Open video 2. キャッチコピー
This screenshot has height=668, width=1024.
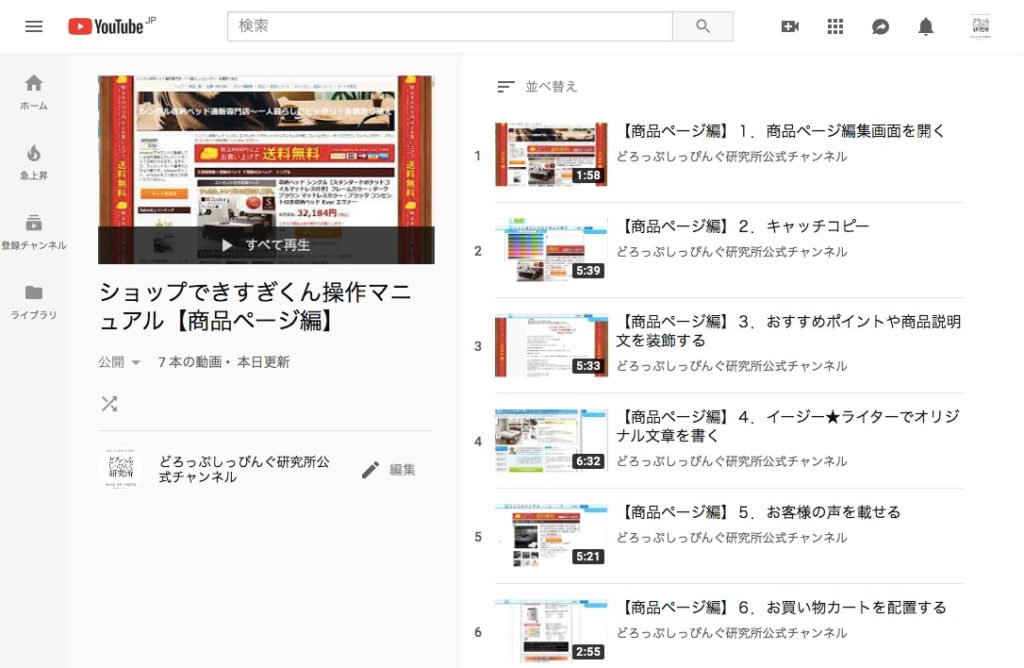click(x=743, y=227)
